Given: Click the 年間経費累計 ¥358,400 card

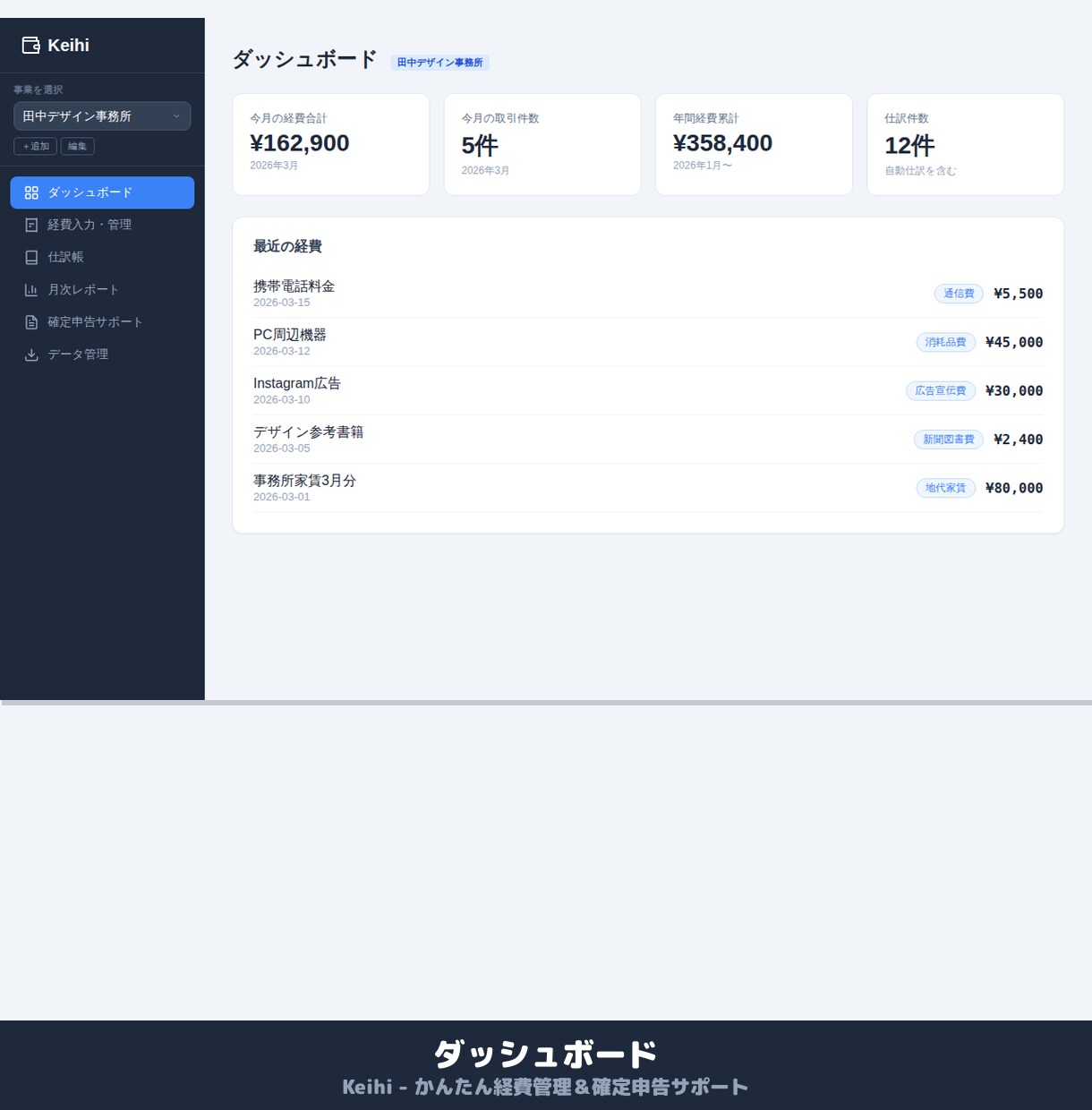Looking at the screenshot, I should pyautogui.click(x=754, y=144).
